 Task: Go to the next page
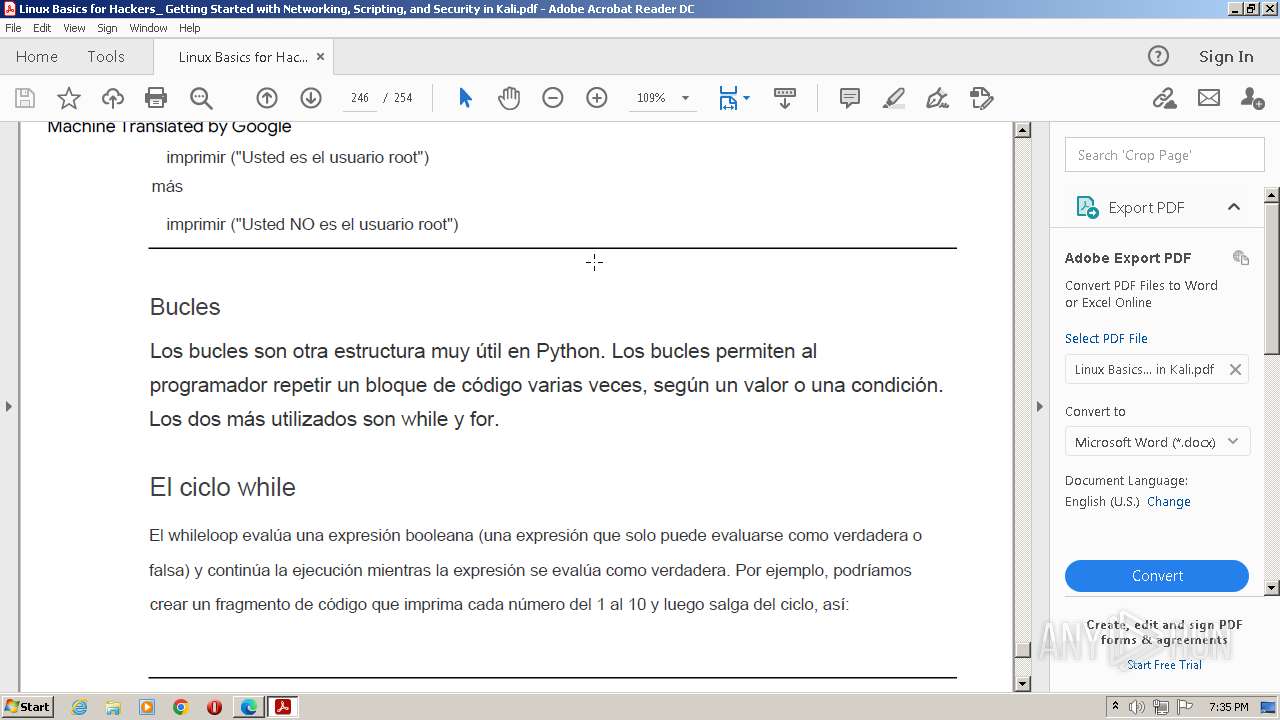311,98
